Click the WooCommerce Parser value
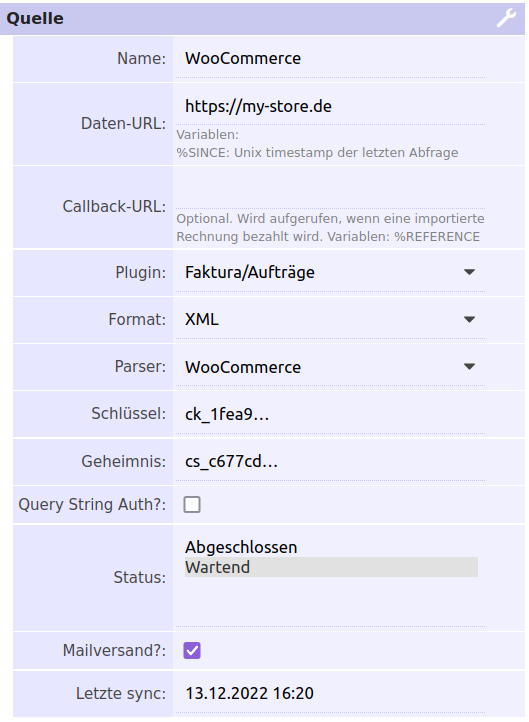Viewport: 529px width, 722px height. pyautogui.click(x=243, y=367)
